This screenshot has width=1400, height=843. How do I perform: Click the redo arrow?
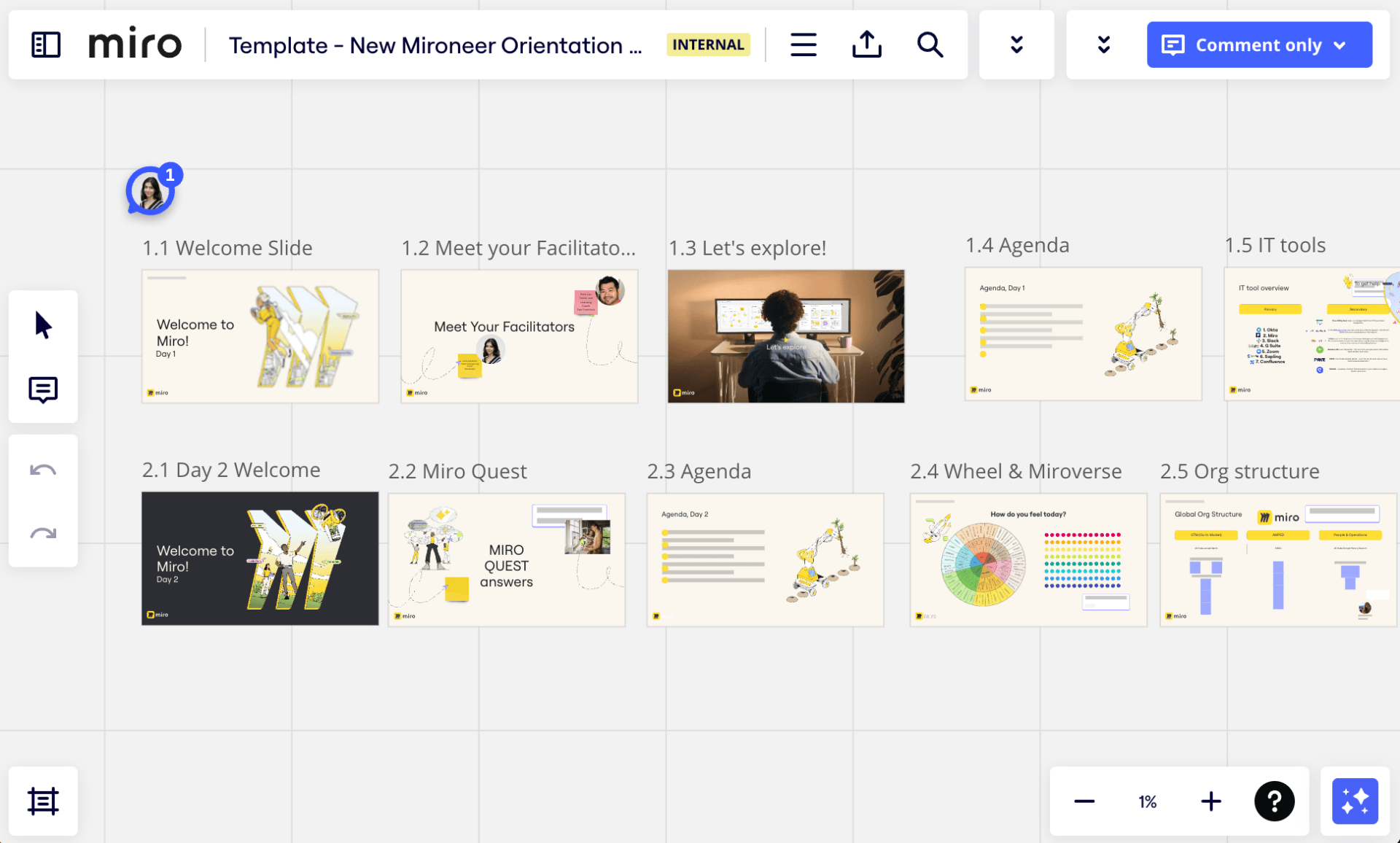pos(43,534)
